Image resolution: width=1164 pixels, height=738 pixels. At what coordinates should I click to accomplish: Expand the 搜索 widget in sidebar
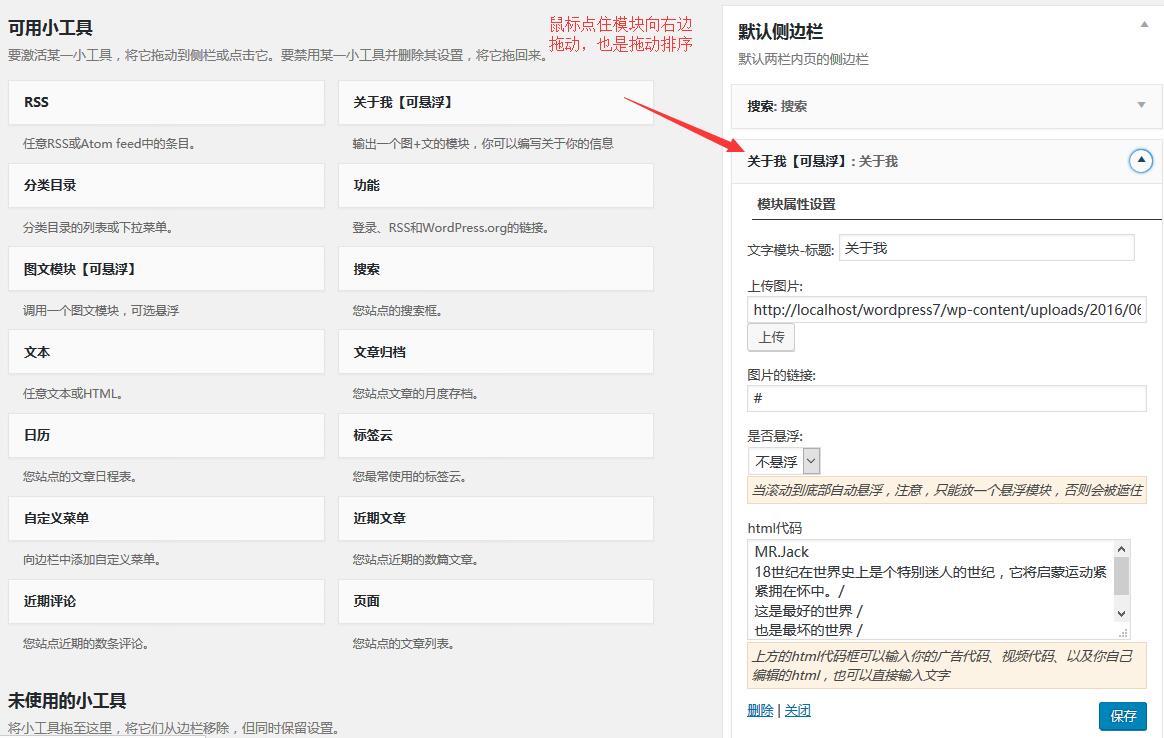(1141, 106)
